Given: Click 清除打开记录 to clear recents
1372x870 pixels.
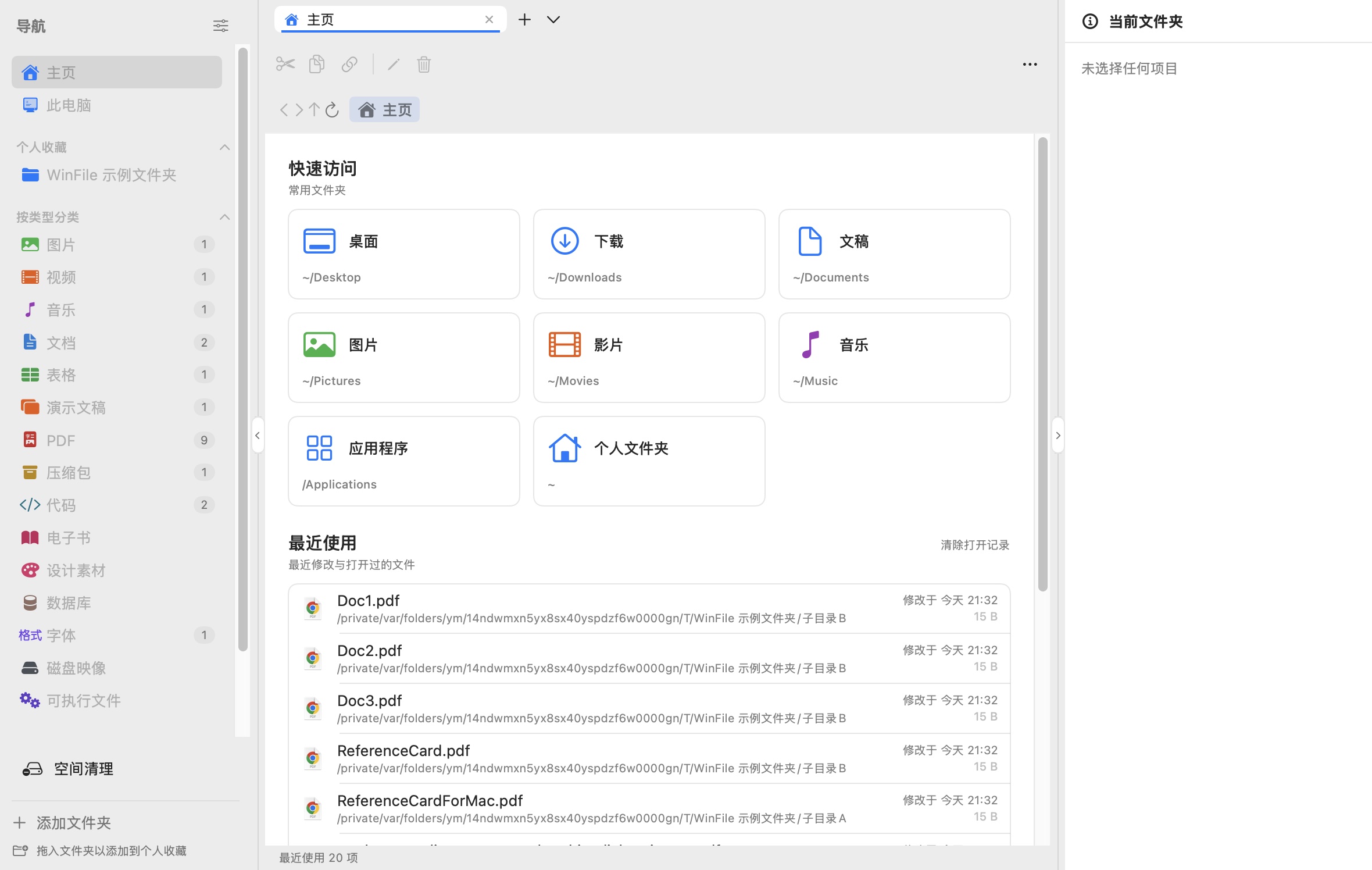Looking at the screenshot, I should point(975,545).
